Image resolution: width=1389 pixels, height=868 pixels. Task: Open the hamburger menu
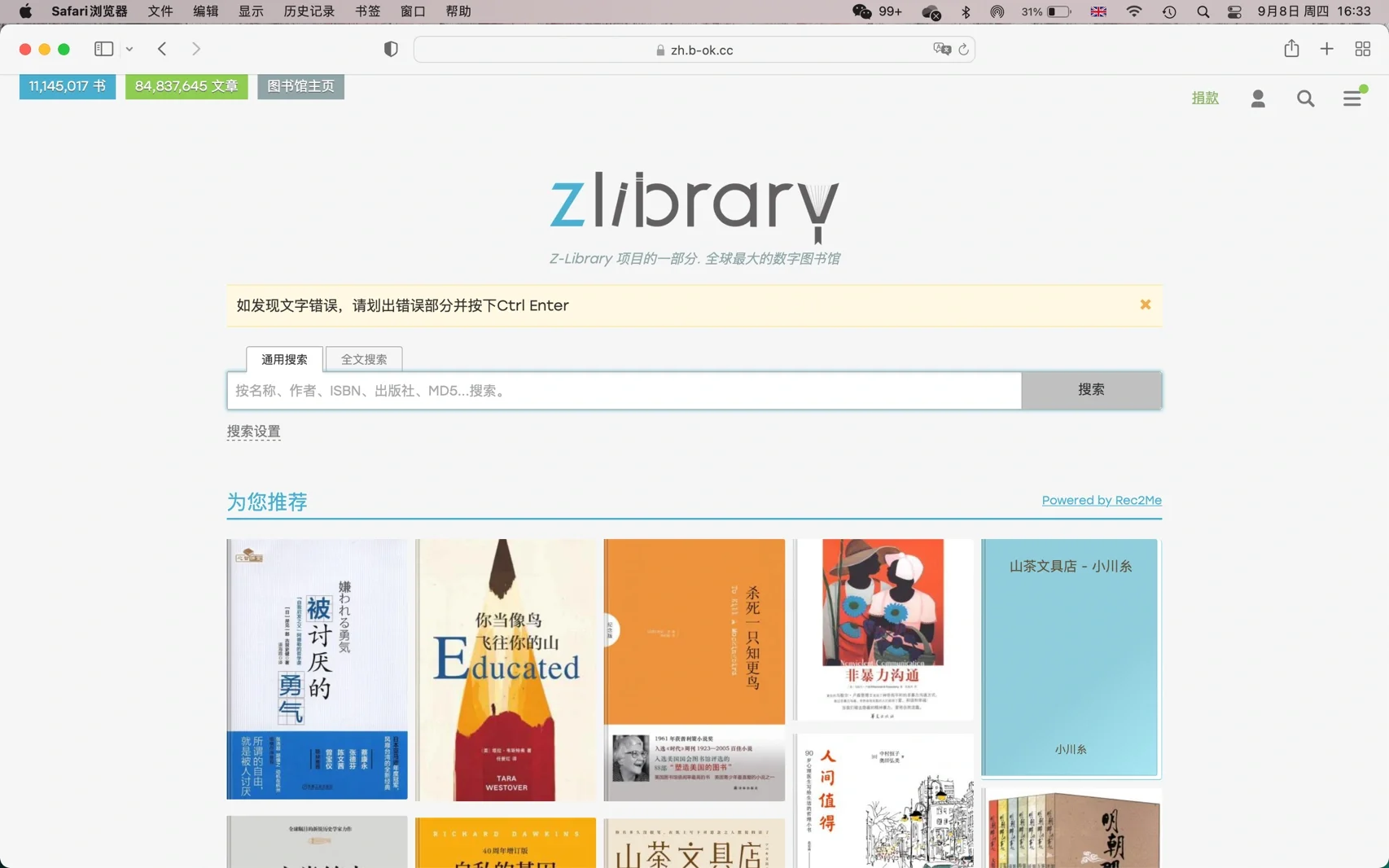pos(1352,98)
